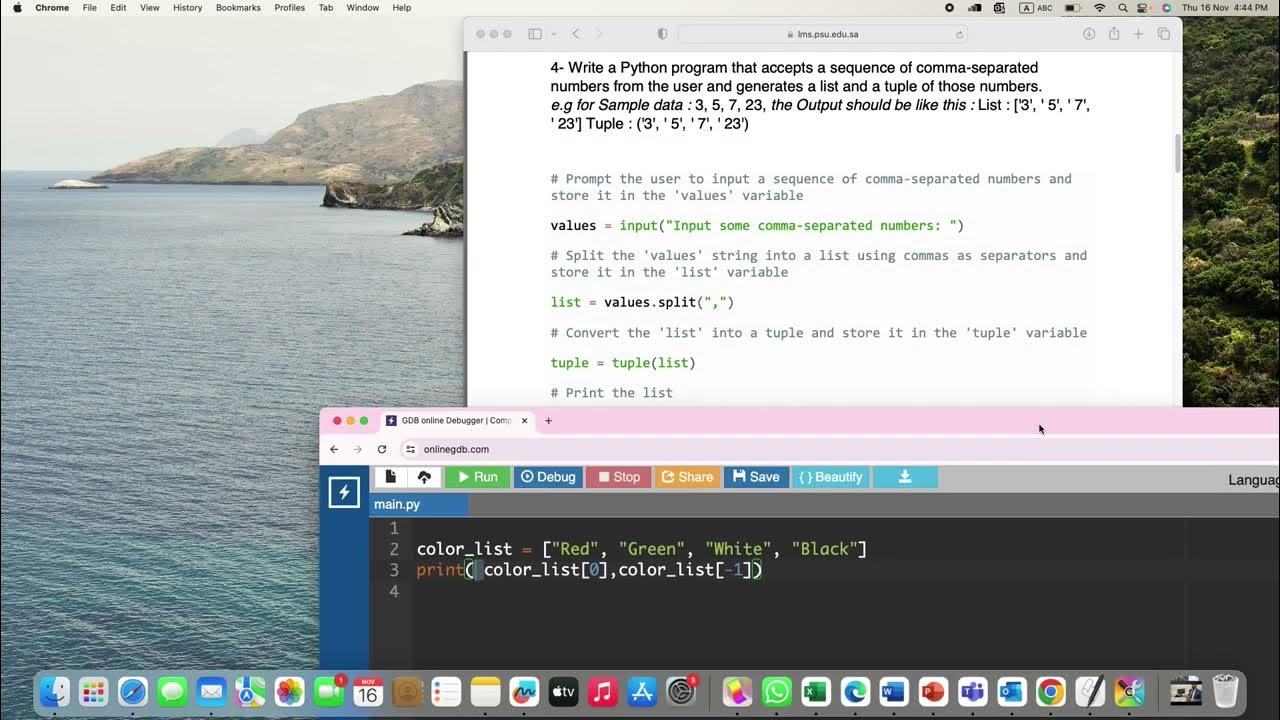The height and width of the screenshot is (720, 1280).
Task: Reload the Safari page
Action: pyautogui.click(x=960, y=34)
